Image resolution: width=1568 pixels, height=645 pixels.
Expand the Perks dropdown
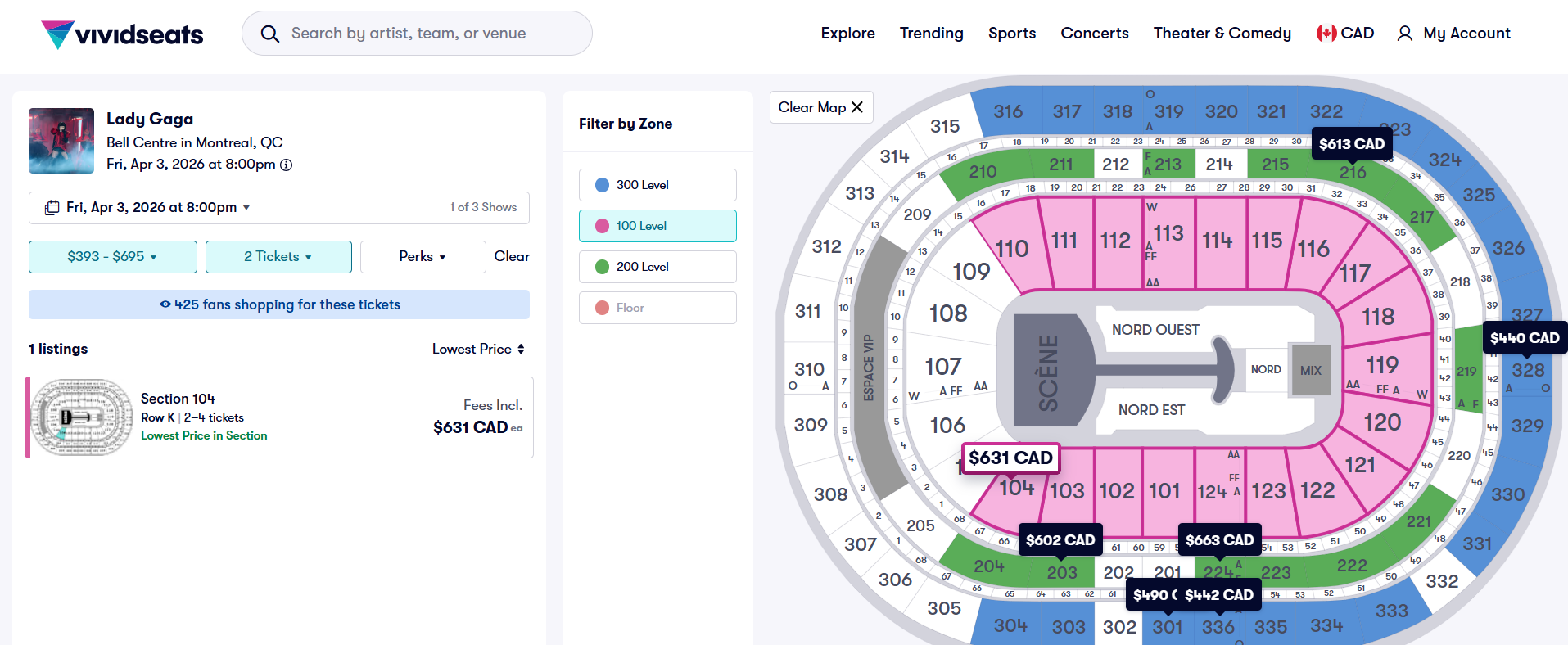(x=423, y=257)
